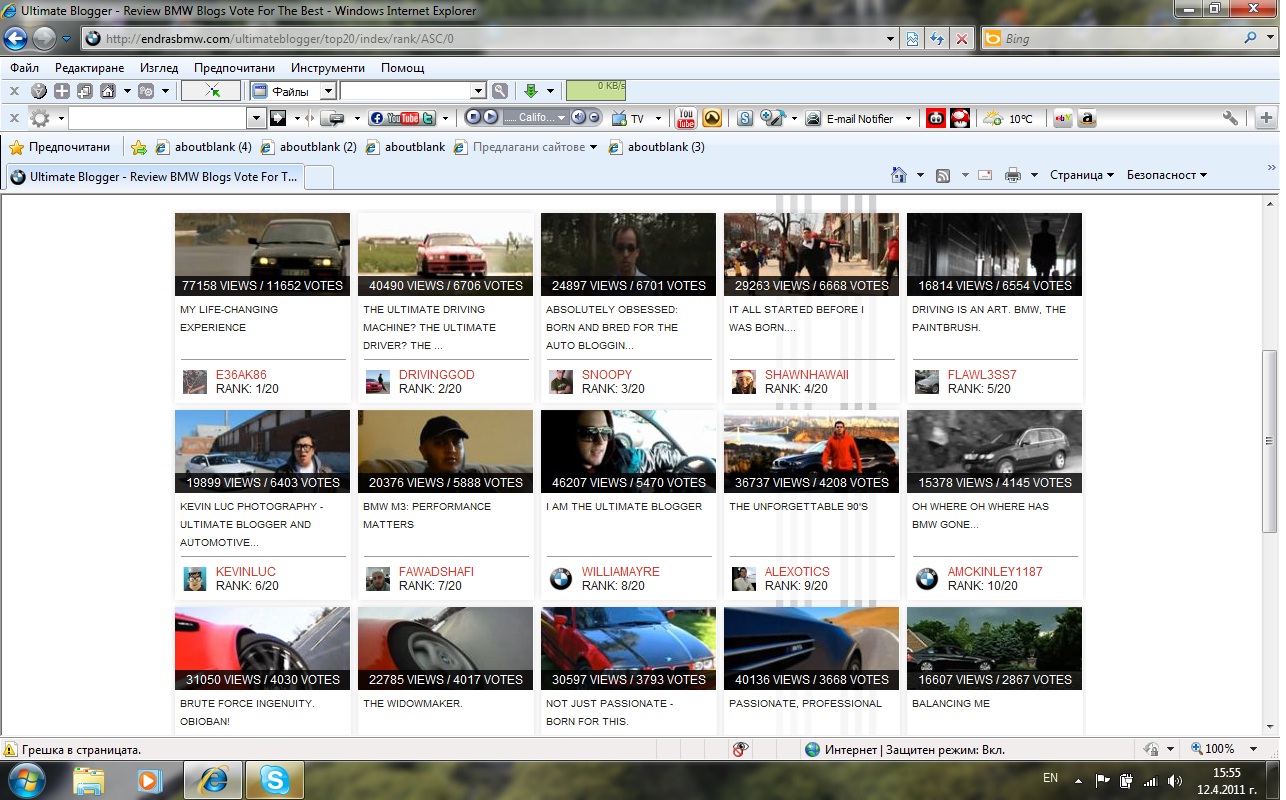
Task: Click the Read Mail icon in command bar
Action: point(985,175)
